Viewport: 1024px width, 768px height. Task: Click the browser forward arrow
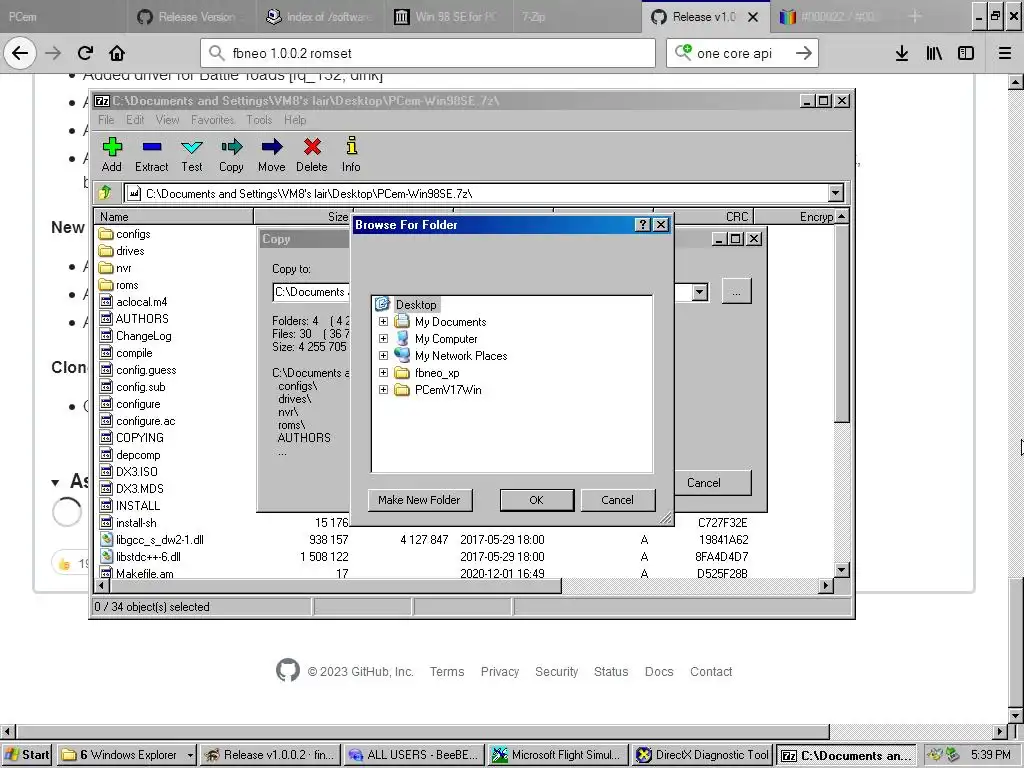[x=53, y=53]
